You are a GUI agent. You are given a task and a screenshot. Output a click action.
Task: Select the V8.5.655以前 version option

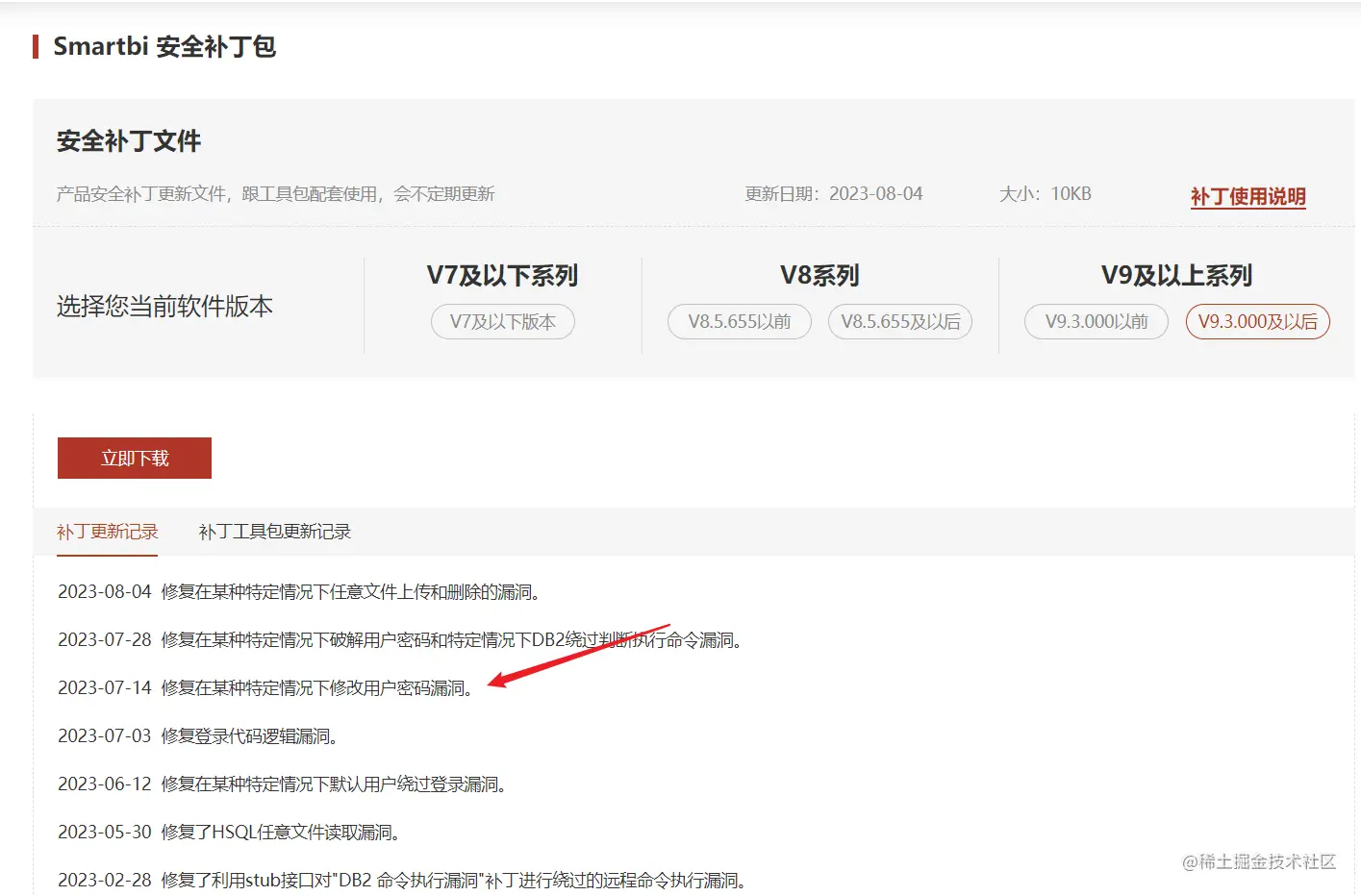coord(740,322)
